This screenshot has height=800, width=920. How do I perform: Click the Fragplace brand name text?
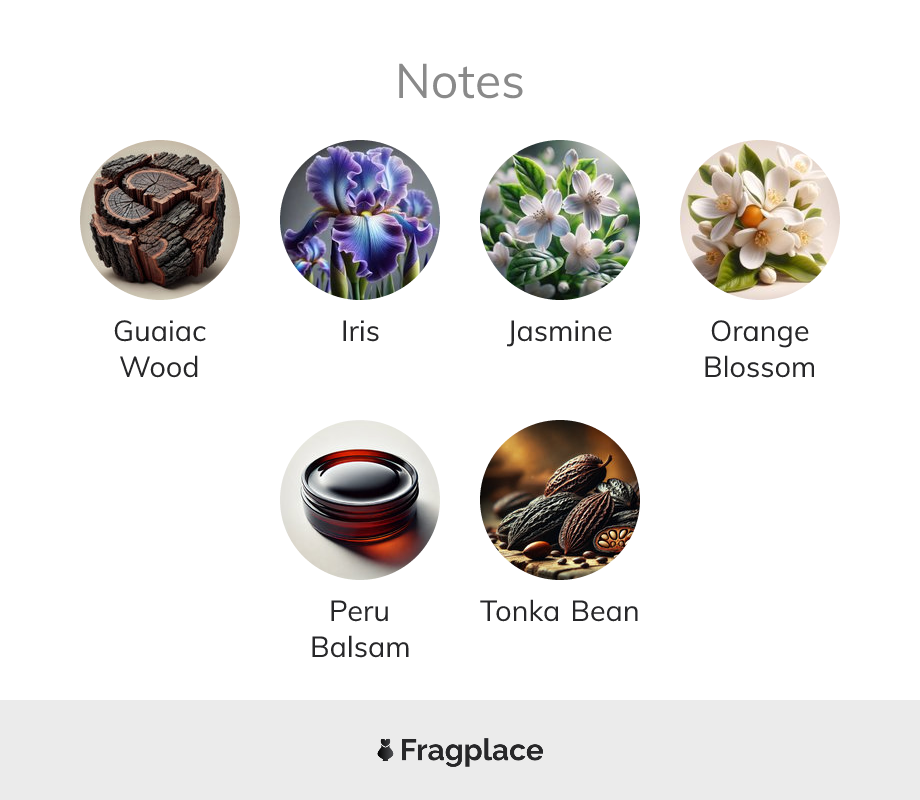472,751
